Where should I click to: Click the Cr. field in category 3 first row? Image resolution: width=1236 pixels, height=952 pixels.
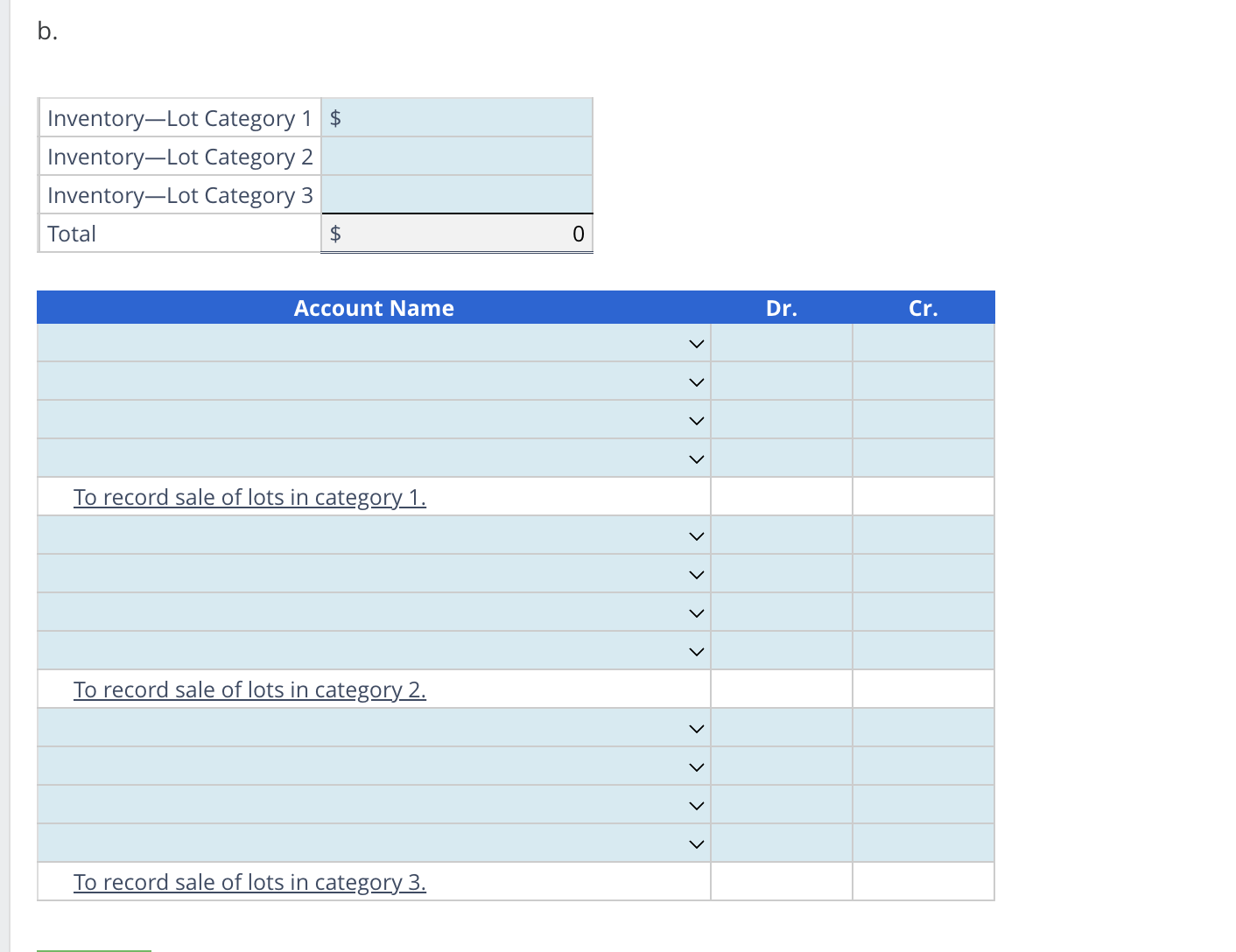[x=923, y=728]
